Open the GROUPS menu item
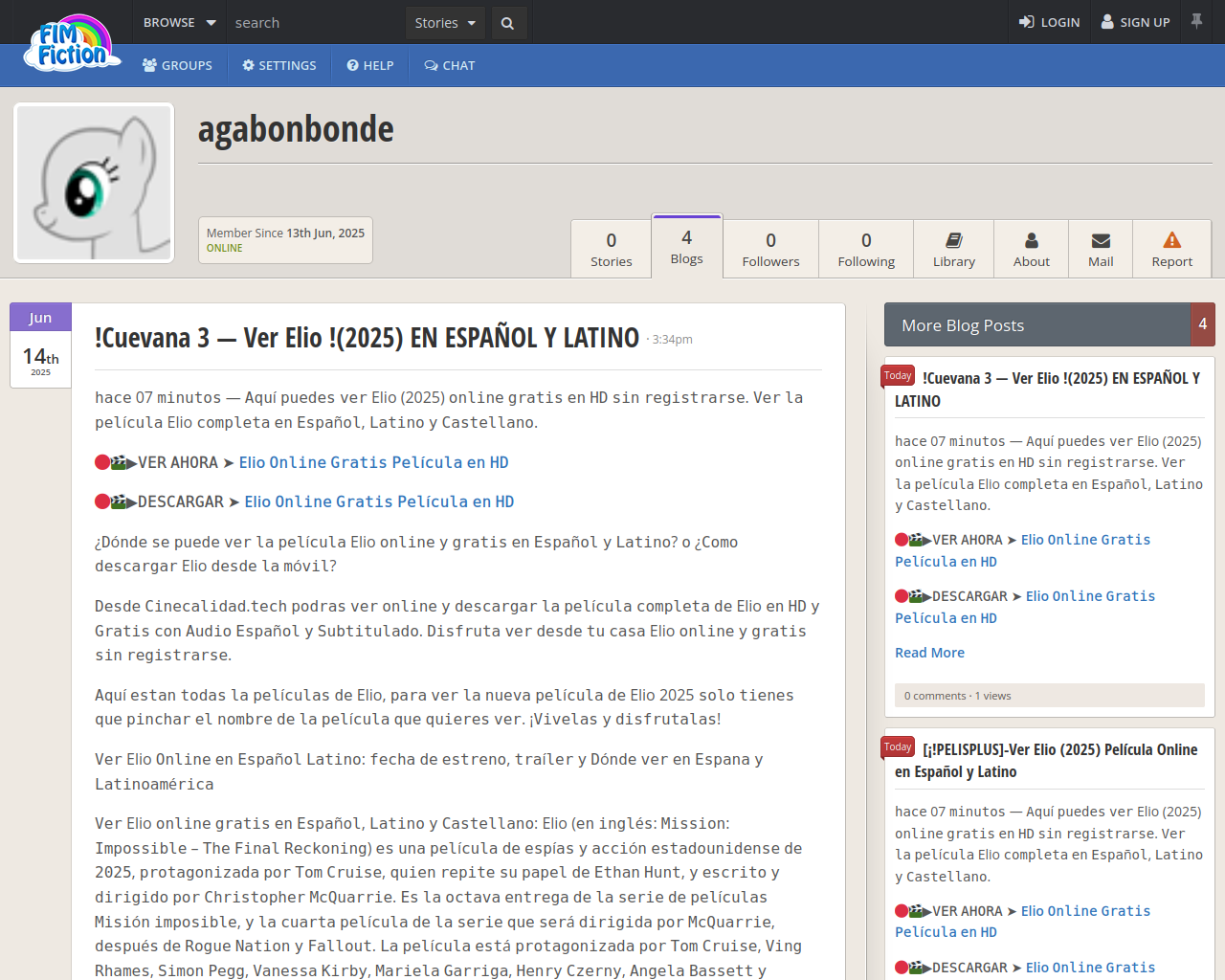Image resolution: width=1225 pixels, height=980 pixels. 177,65
